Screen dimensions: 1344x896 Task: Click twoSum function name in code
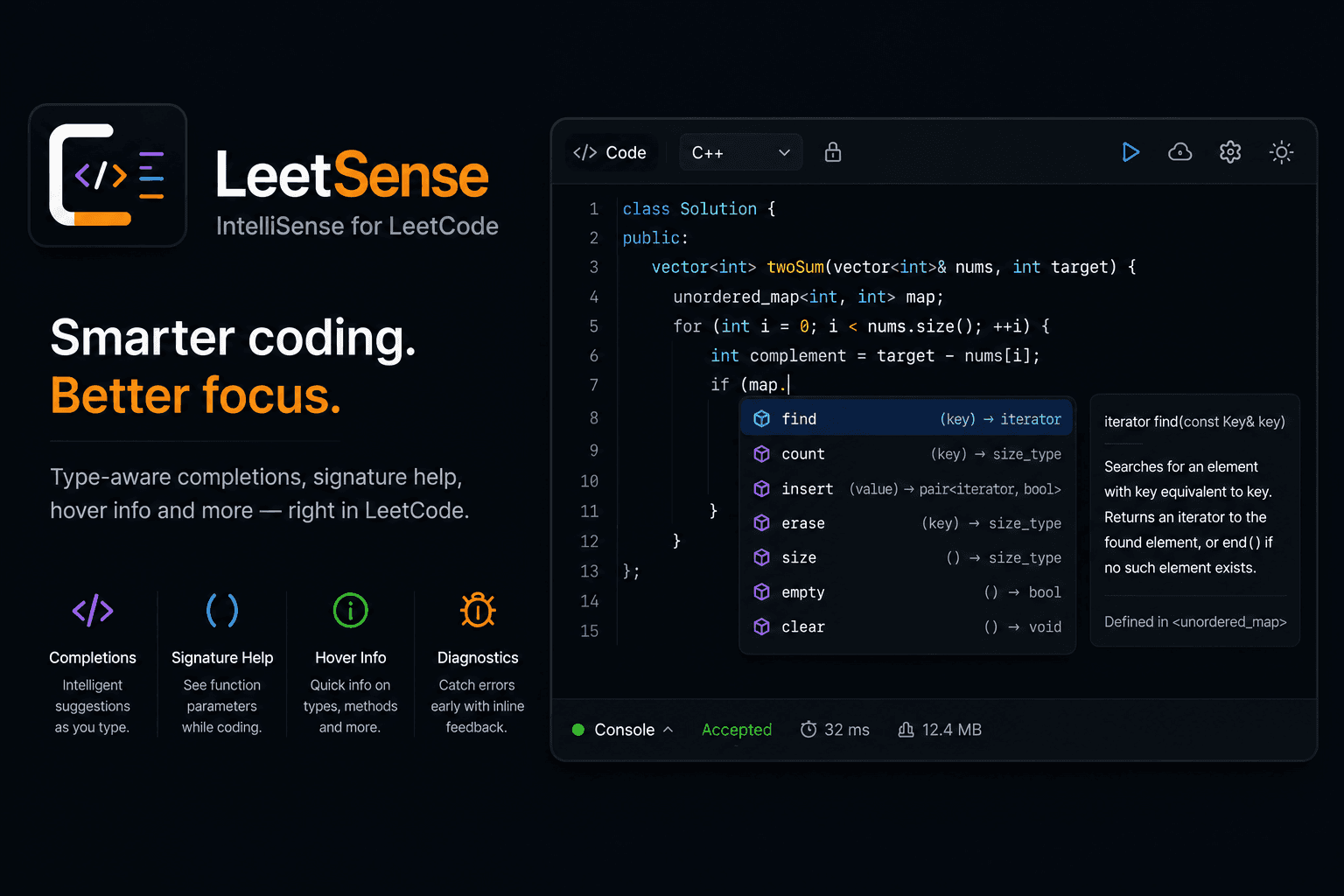pyautogui.click(x=795, y=267)
